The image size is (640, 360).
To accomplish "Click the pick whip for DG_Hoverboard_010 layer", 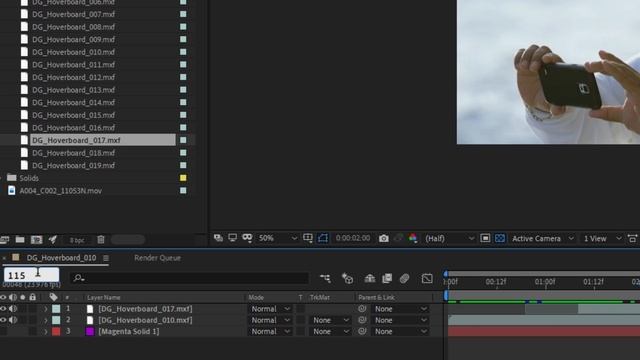I will pyautogui.click(x=362, y=320).
